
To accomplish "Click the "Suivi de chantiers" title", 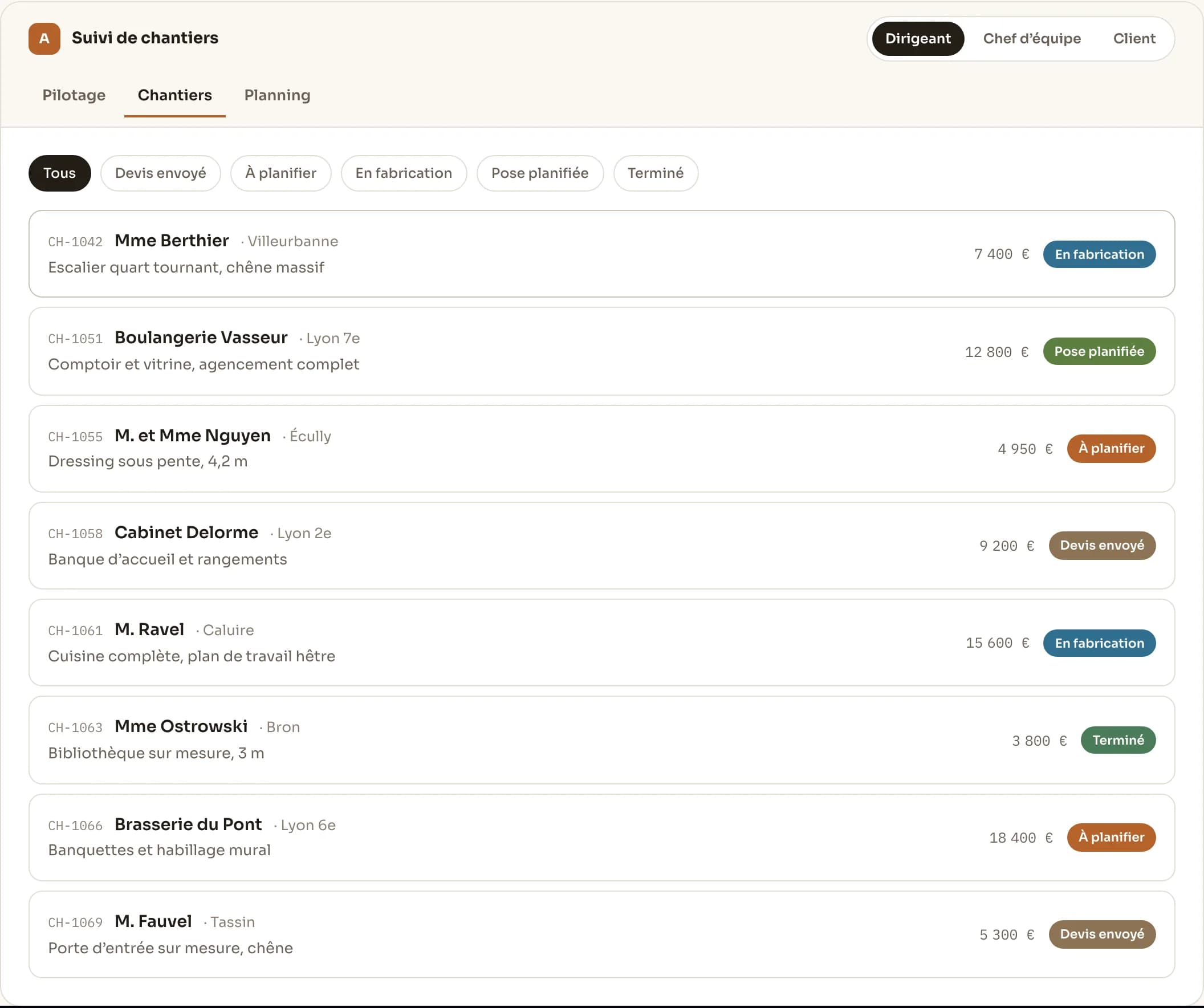I will pyautogui.click(x=145, y=38).
